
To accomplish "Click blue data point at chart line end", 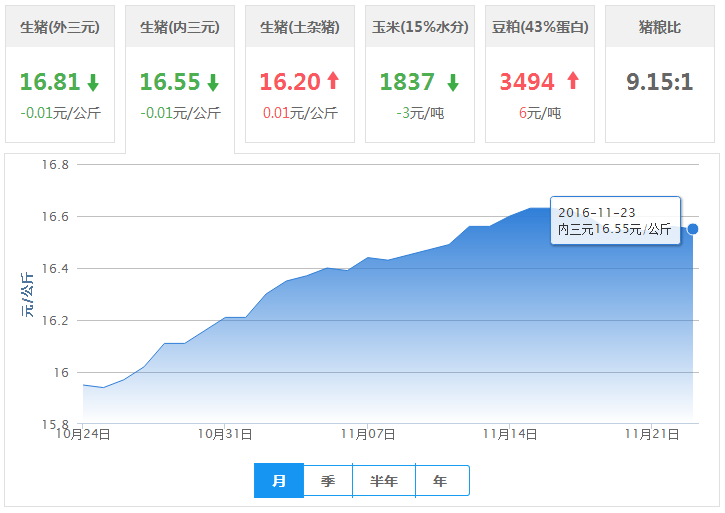I will [693, 229].
